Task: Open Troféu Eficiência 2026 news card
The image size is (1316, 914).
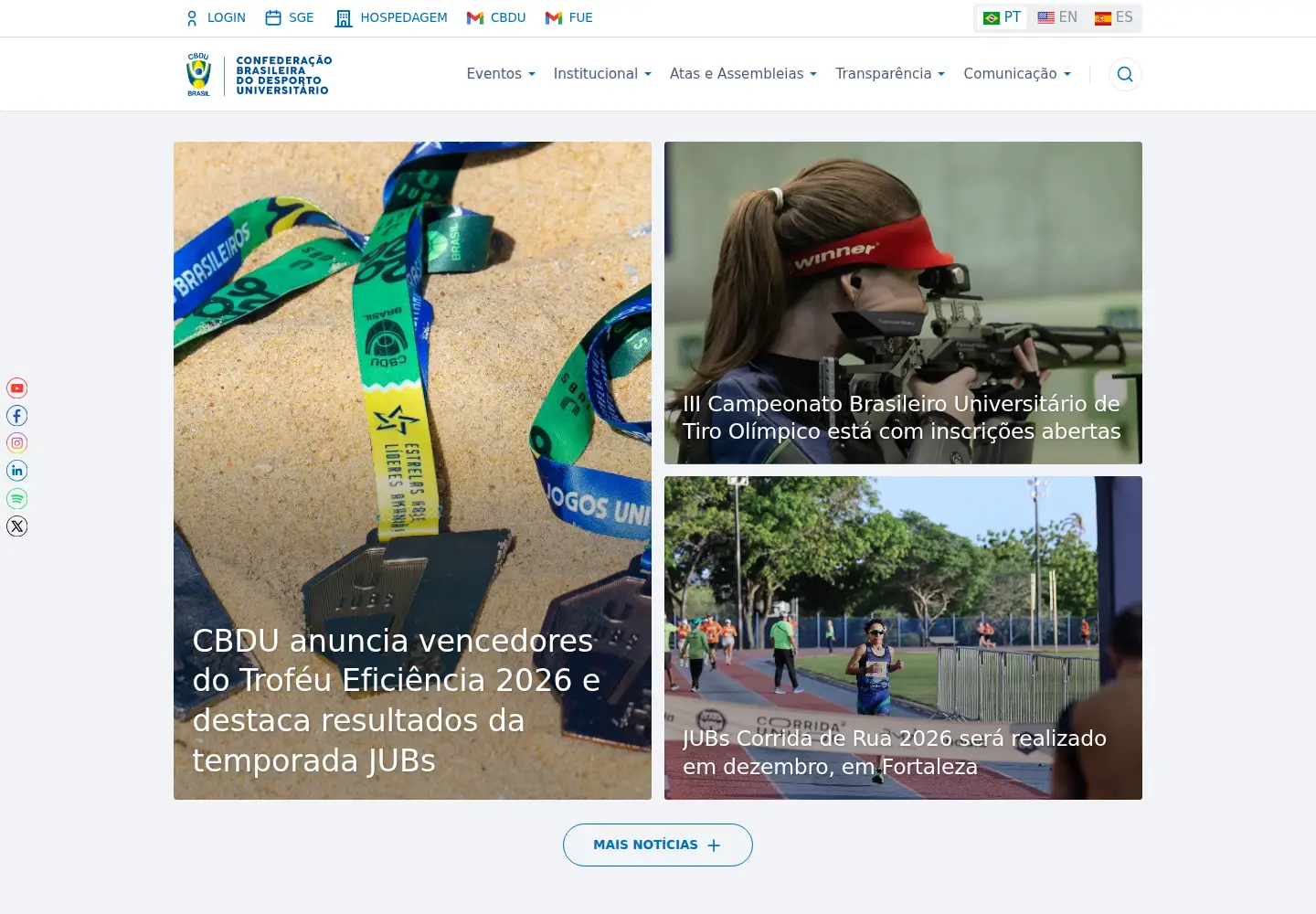Action: tap(412, 471)
